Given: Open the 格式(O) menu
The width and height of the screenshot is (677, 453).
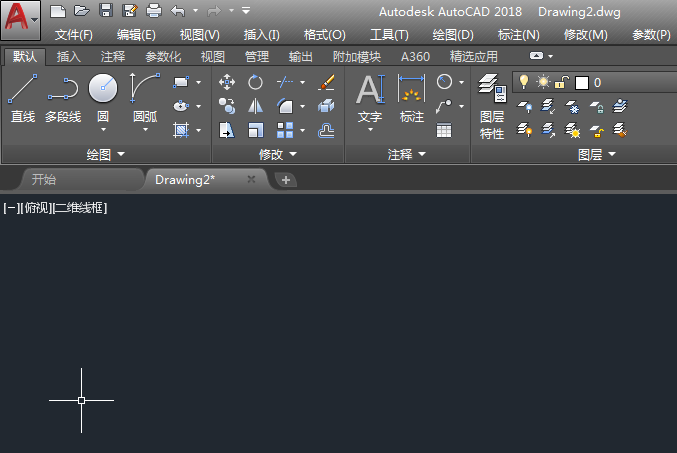Looking at the screenshot, I should click(324, 35).
